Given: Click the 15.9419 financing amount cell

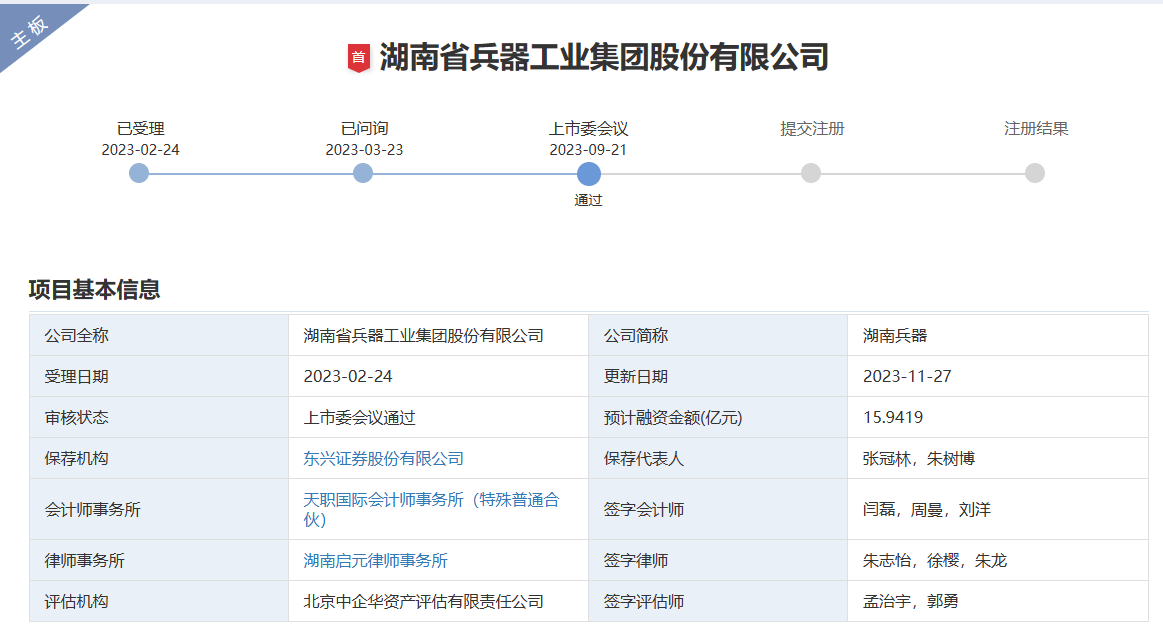Looking at the screenshot, I should click(893, 418).
